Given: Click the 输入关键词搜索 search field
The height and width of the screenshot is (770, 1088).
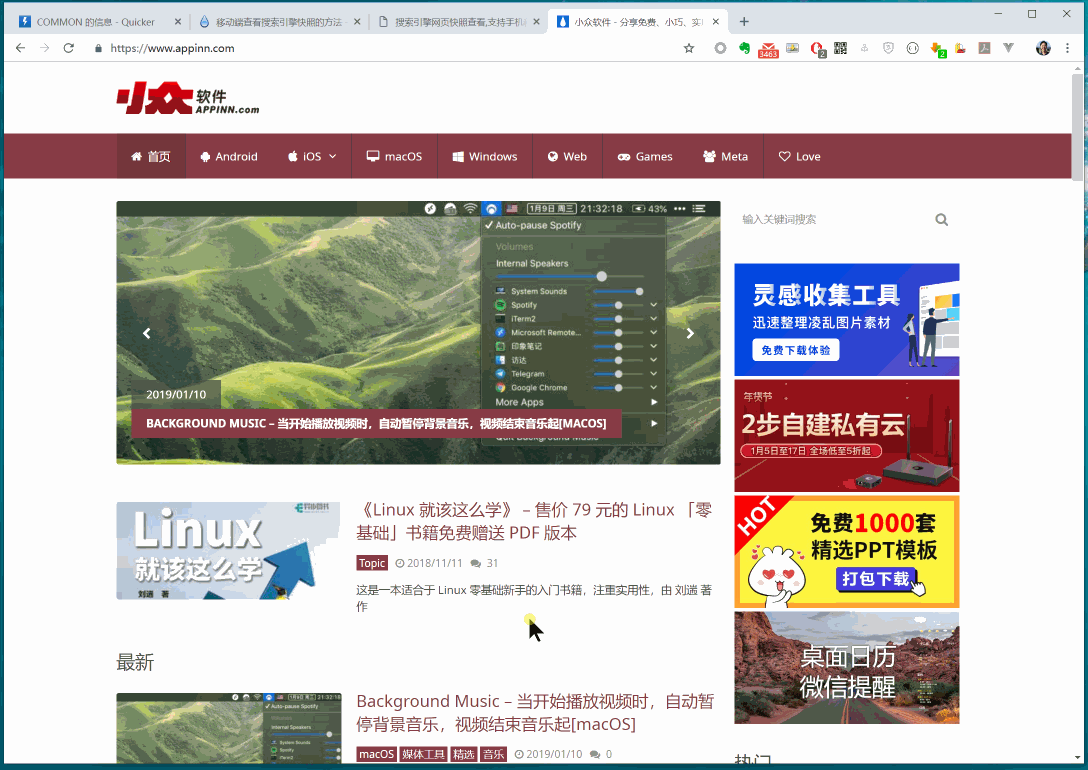Looking at the screenshot, I should click(830, 220).
